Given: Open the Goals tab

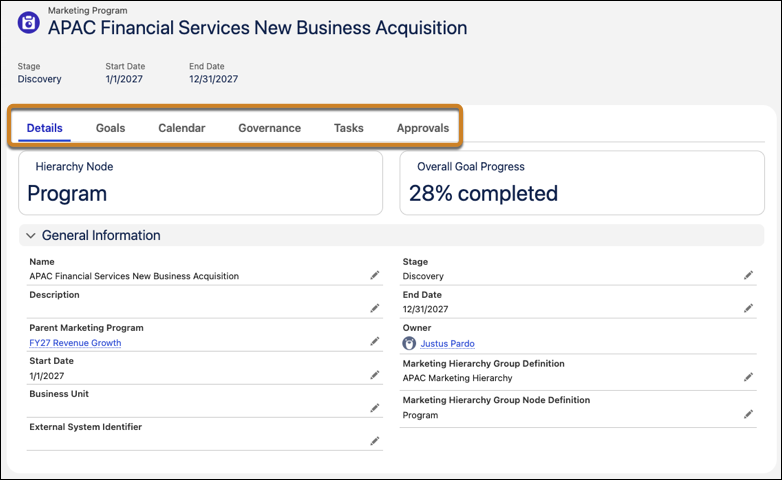Looking at the screenshot, I should pyautogui.click(x=110, y=128).
